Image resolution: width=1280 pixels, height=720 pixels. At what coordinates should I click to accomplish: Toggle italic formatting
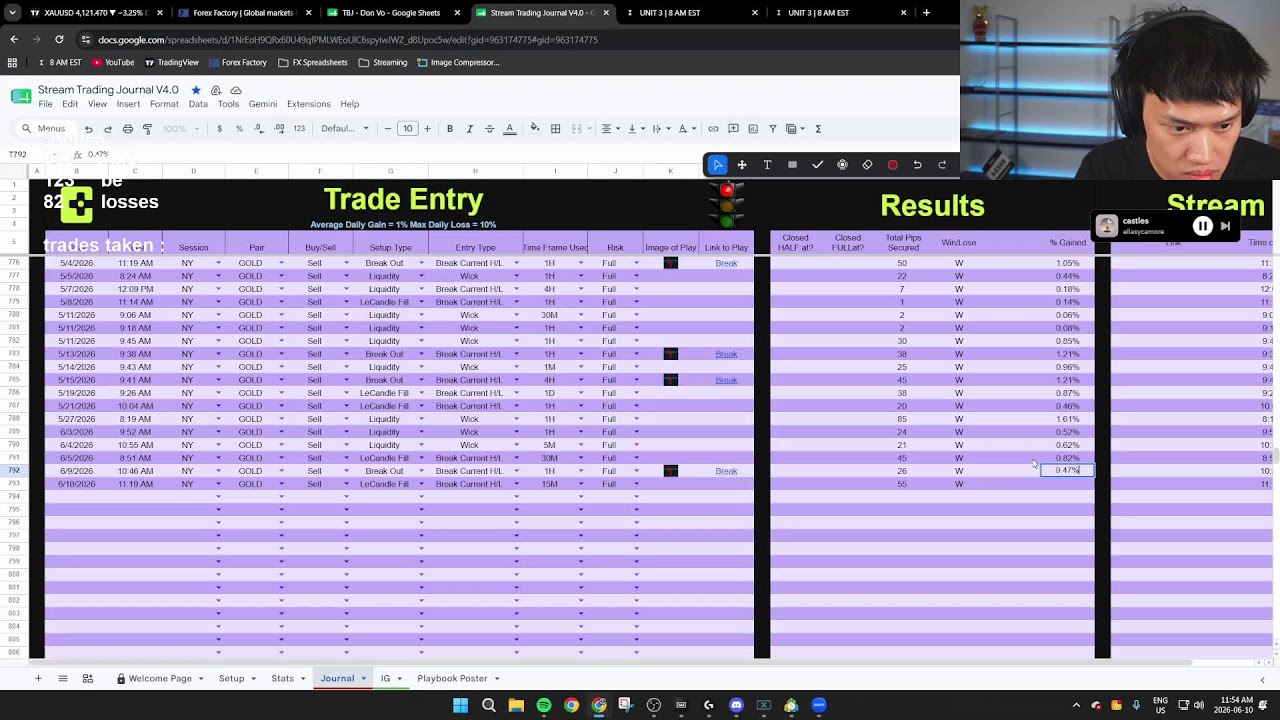pos(470,129)
